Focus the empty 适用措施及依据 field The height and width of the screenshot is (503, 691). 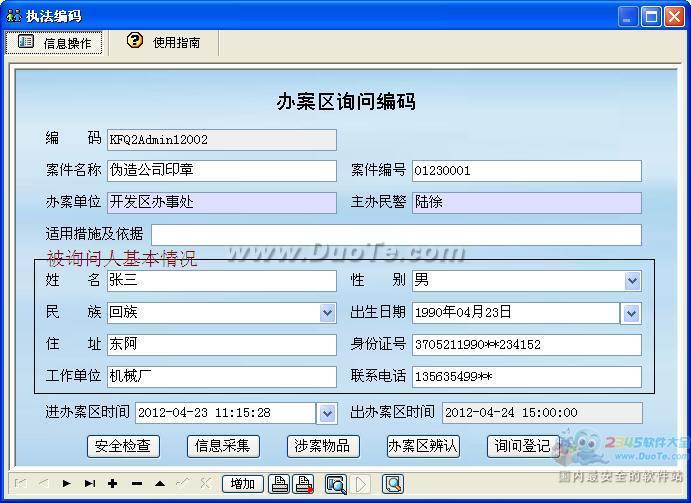click(396, 235)
